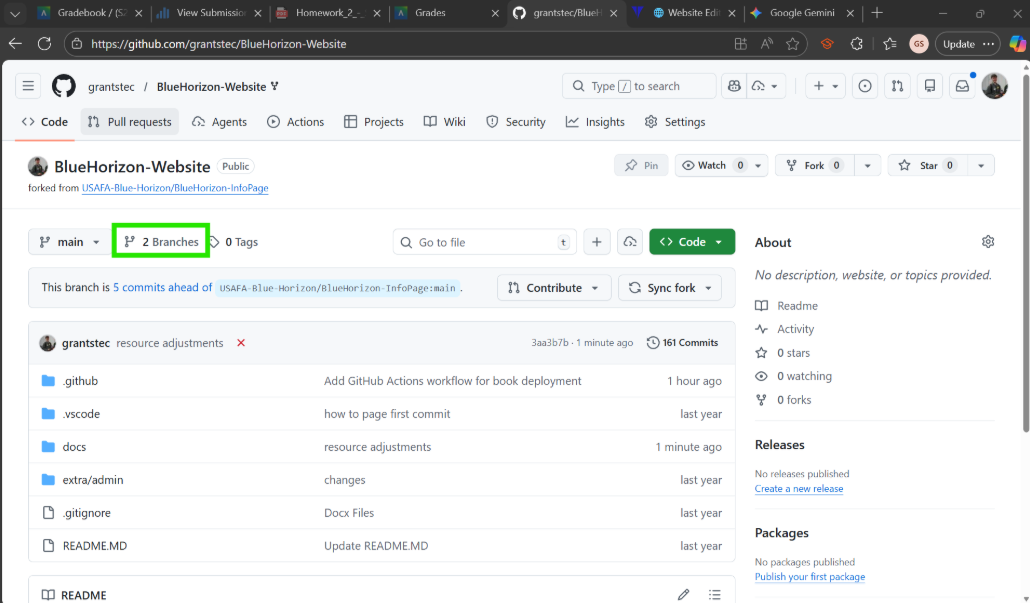Open the GitHub hamburger navigation menu
The image size is (1030, 603).
[28, 86]
